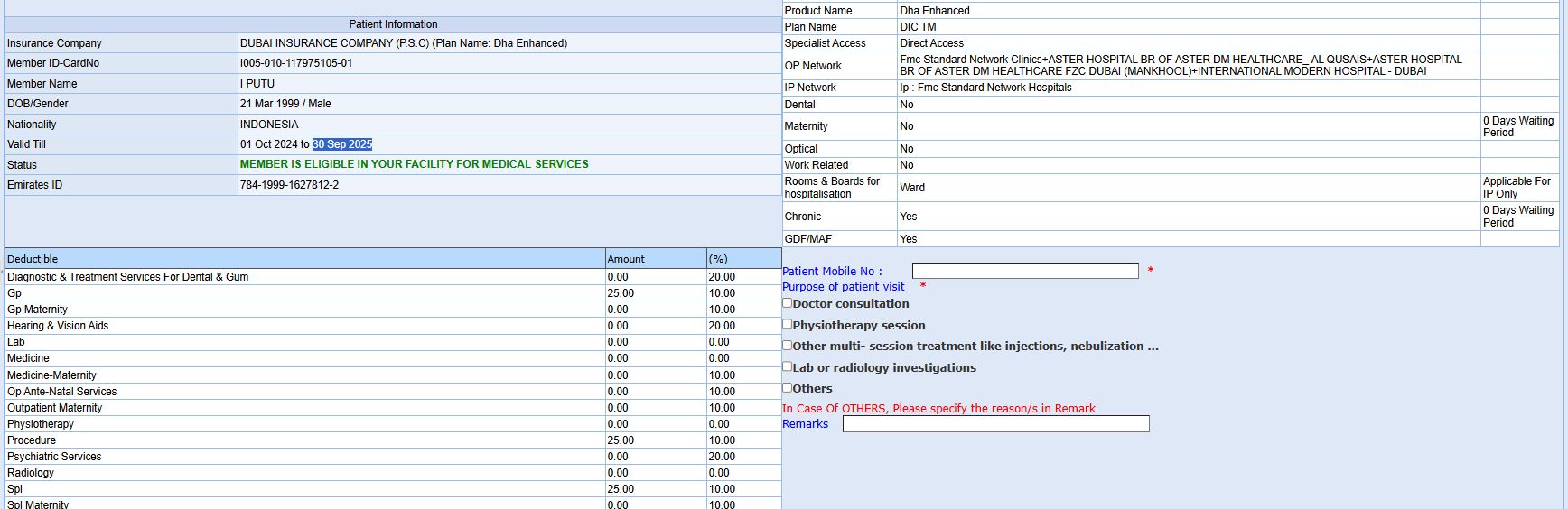Click the OP Network hospitals list text

(1180, 65)
